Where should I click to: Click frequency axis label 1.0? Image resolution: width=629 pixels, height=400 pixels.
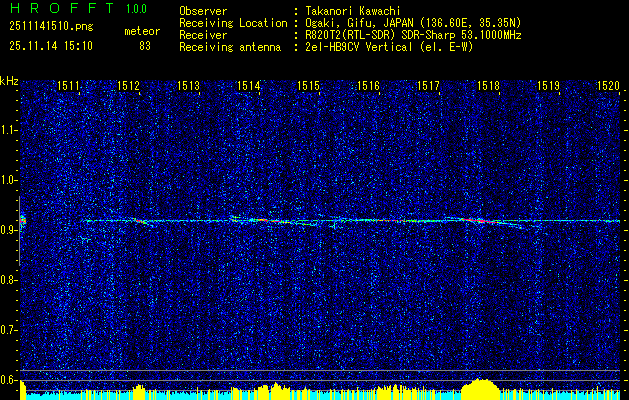(8, 180)
